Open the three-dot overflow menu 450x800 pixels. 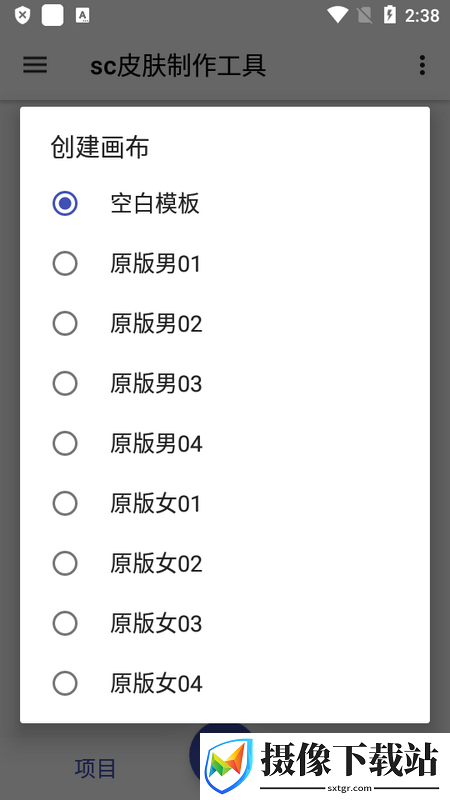pos(422,65)
